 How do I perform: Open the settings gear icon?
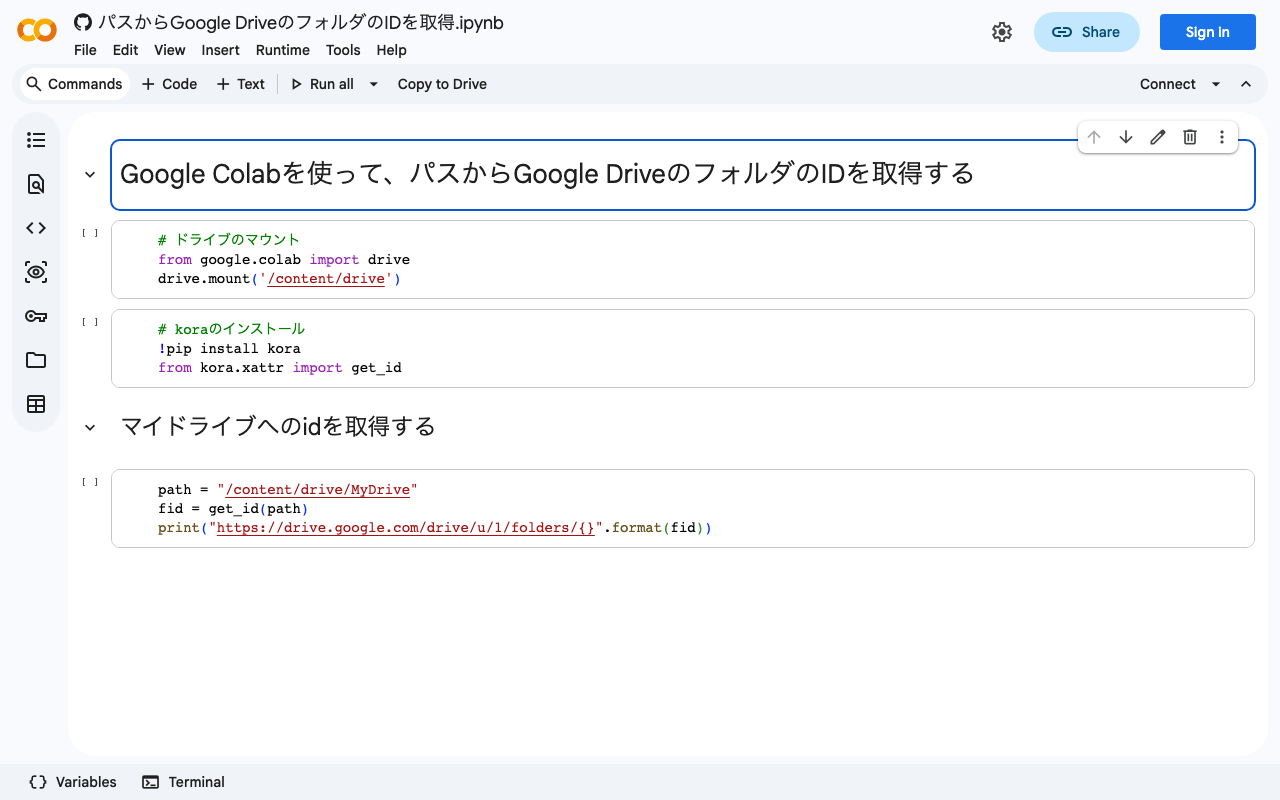1002,32
